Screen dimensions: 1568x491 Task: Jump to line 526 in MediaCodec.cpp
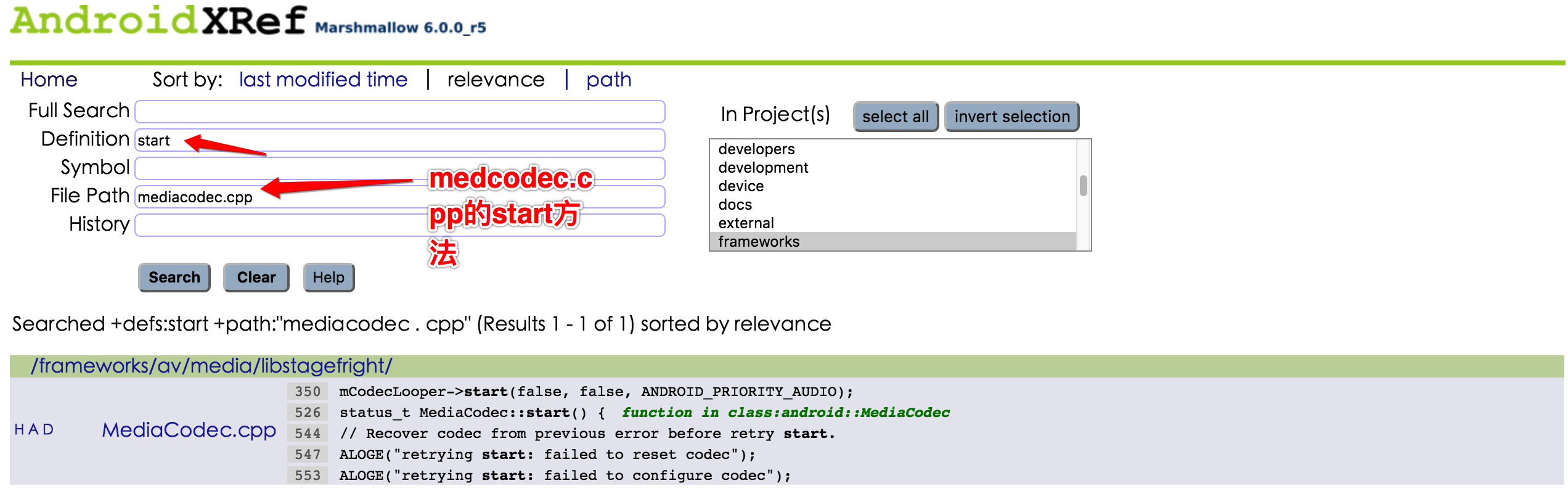coord(308,413)
